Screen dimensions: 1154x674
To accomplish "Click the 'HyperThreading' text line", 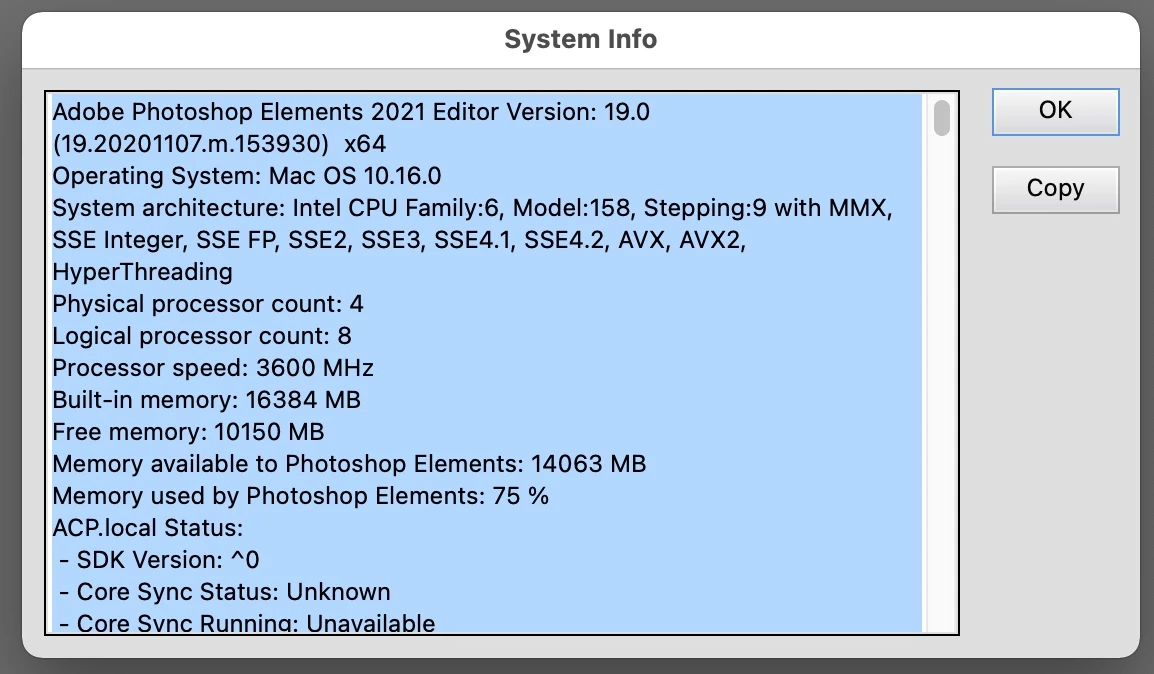I will tap(142, 272).
